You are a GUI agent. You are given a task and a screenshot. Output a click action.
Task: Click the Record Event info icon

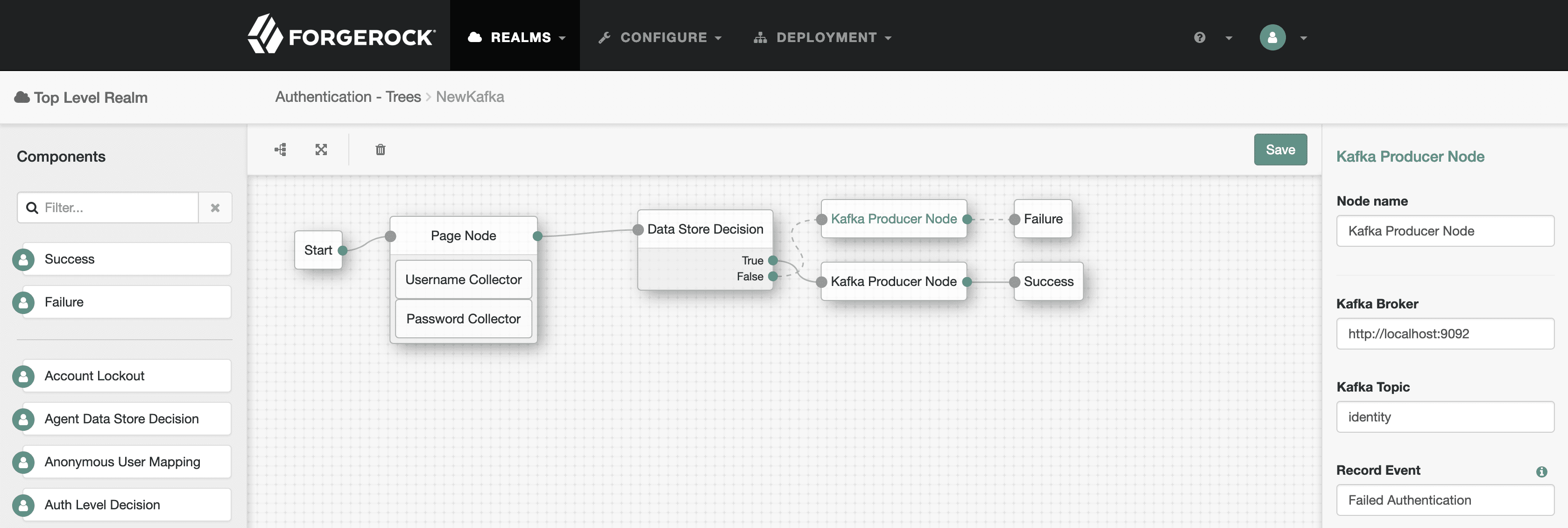(x=1541, y=471)
